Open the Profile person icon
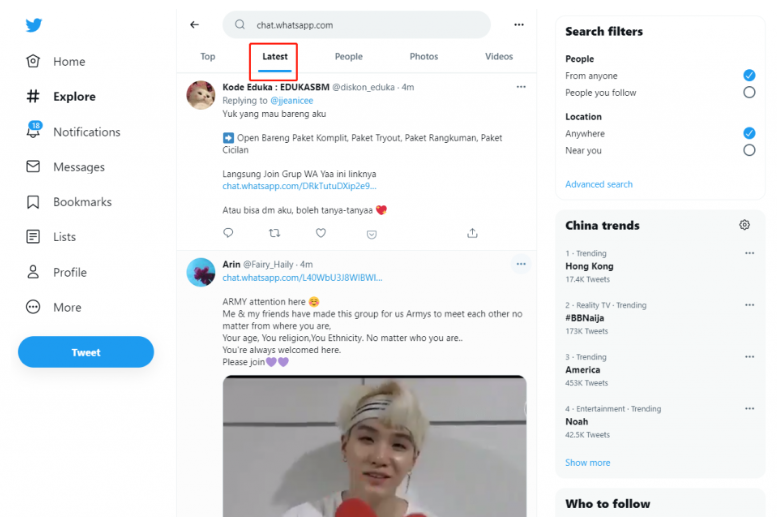The height and width of the screenshot is (528, 777). 33,272
